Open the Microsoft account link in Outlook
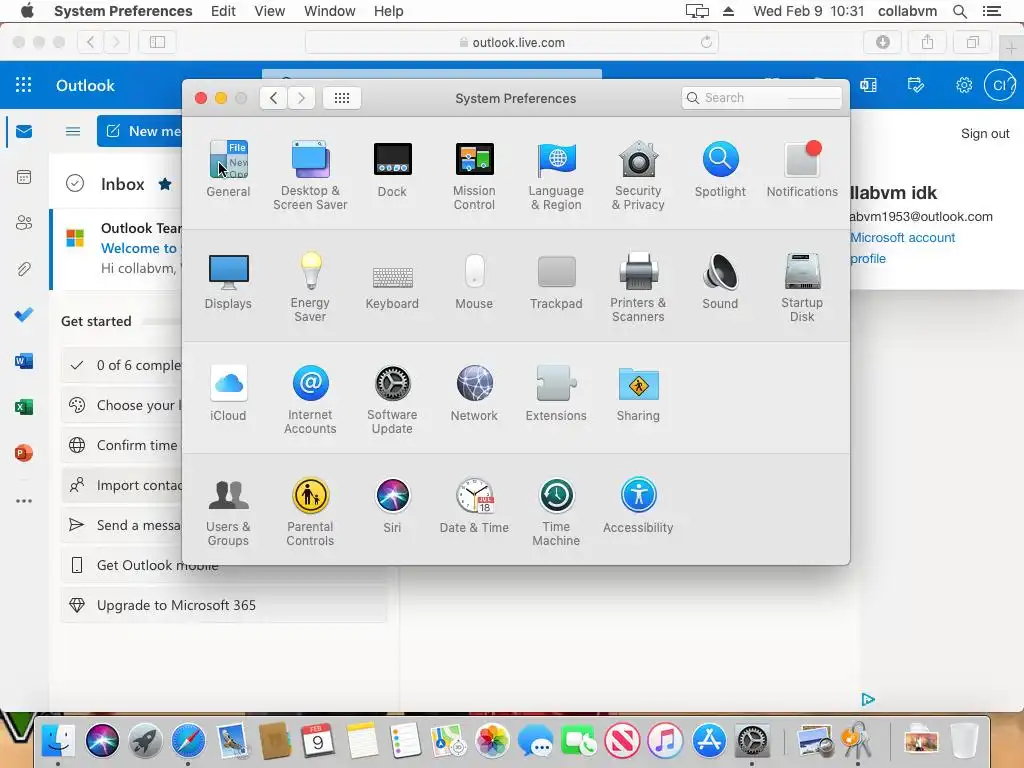The image size is (1024, 768). tap(903, 238)
